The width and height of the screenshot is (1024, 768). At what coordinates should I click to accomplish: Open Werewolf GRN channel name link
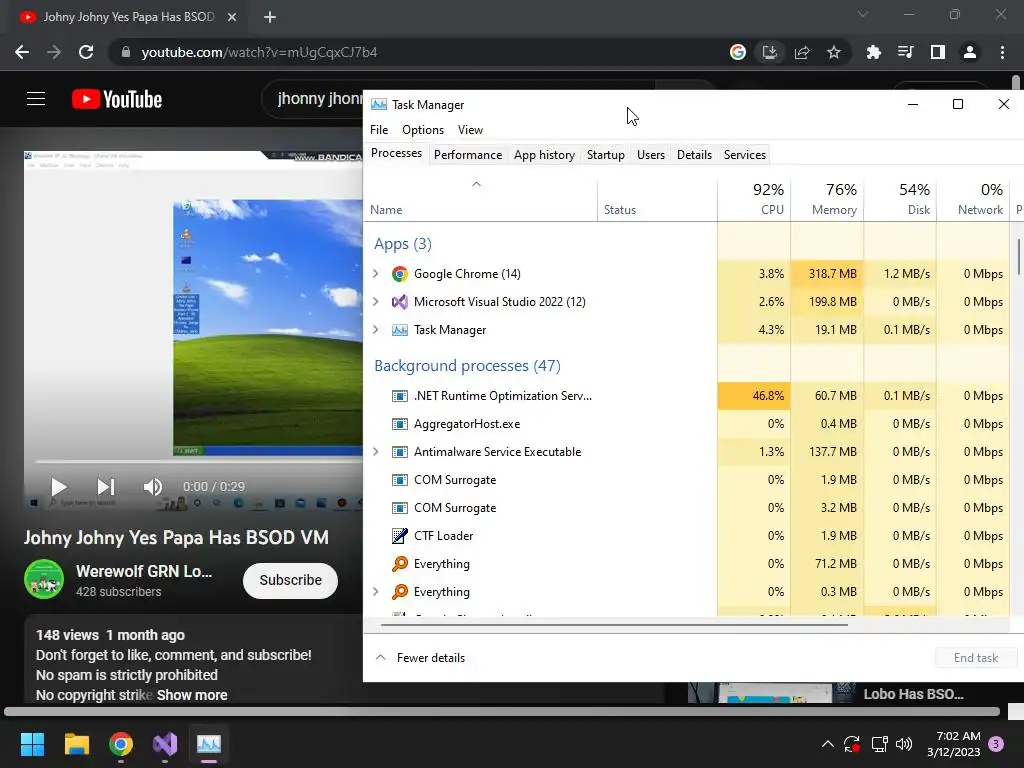144,571
